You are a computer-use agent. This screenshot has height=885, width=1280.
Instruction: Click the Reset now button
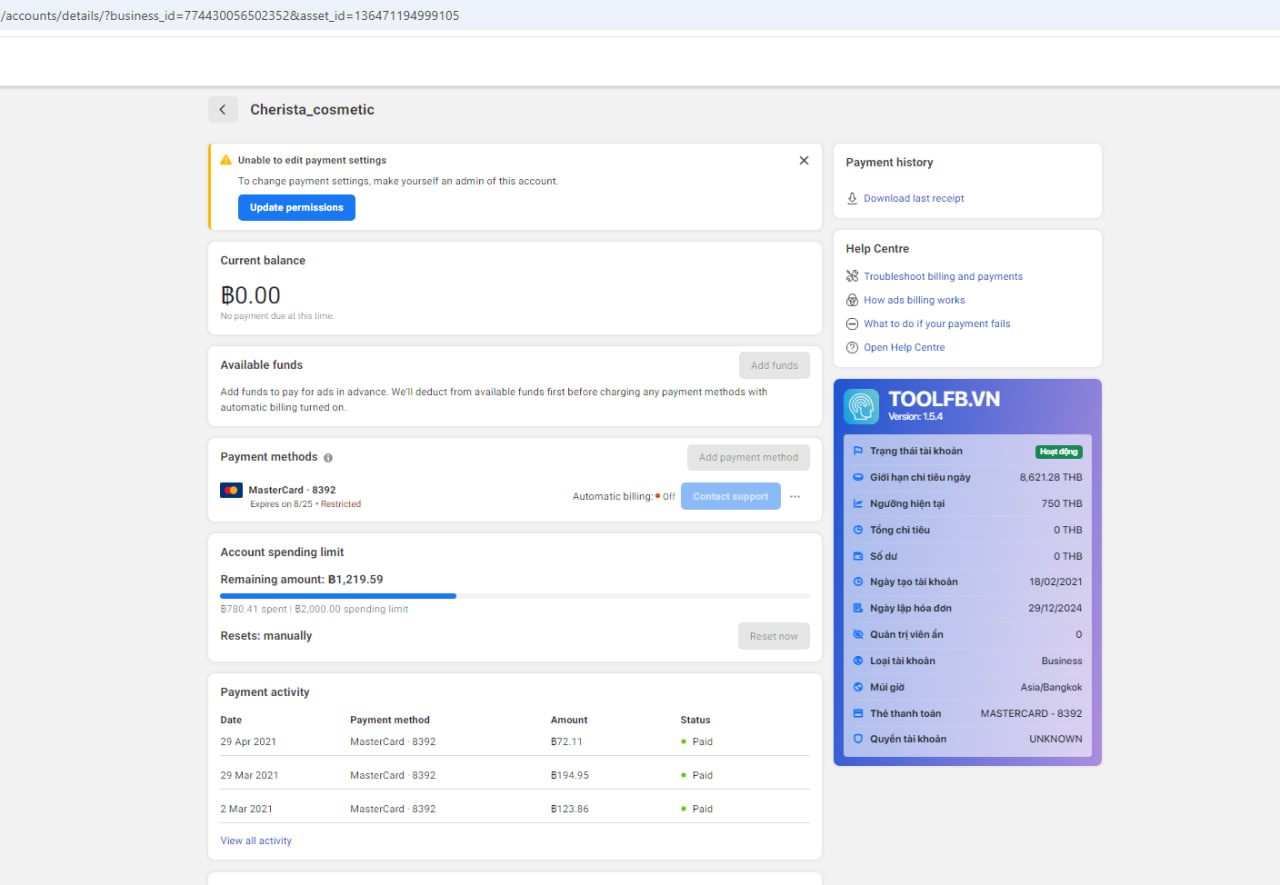(774, 636)
